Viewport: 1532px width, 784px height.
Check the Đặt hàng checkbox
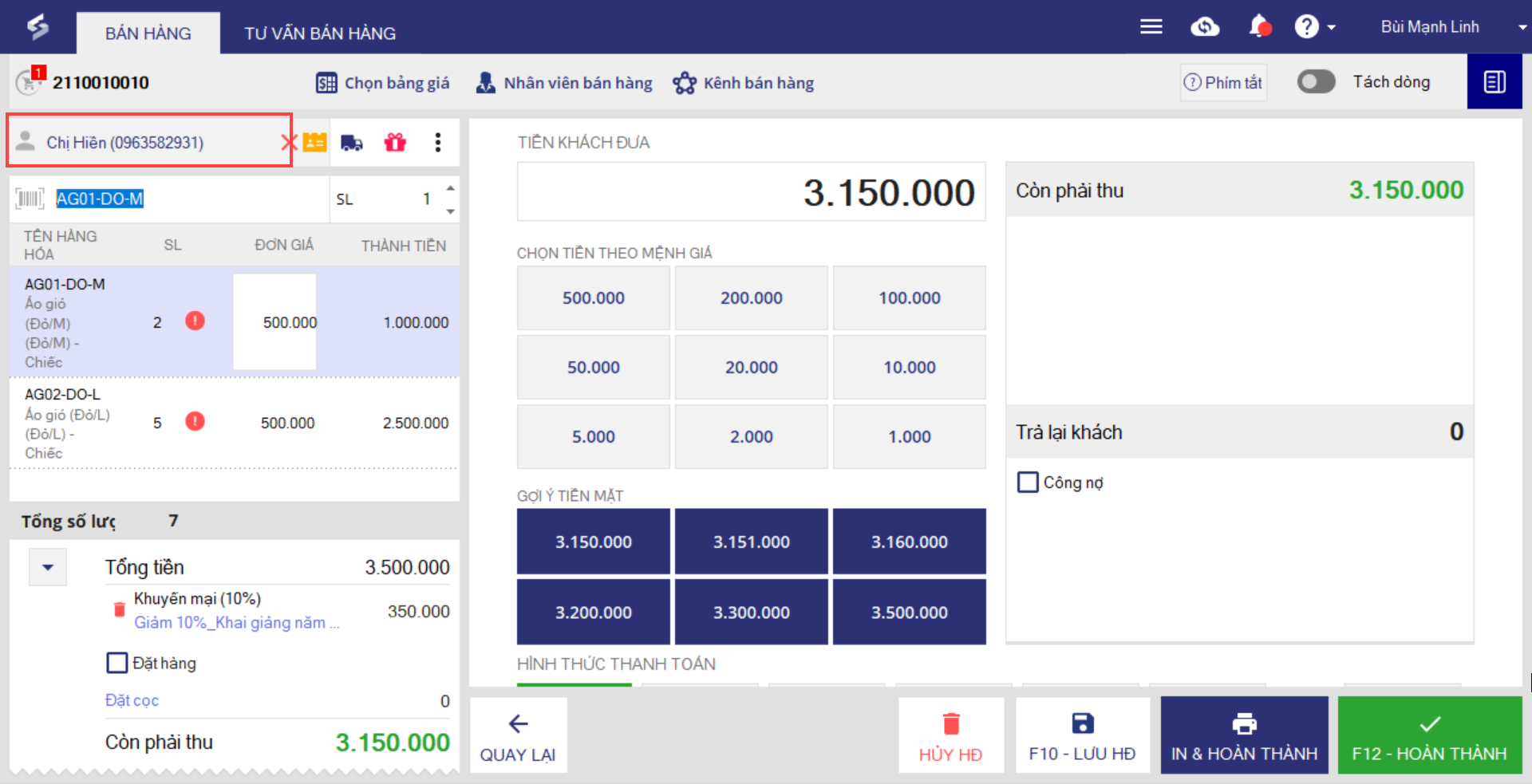click(x=117, y=663)
